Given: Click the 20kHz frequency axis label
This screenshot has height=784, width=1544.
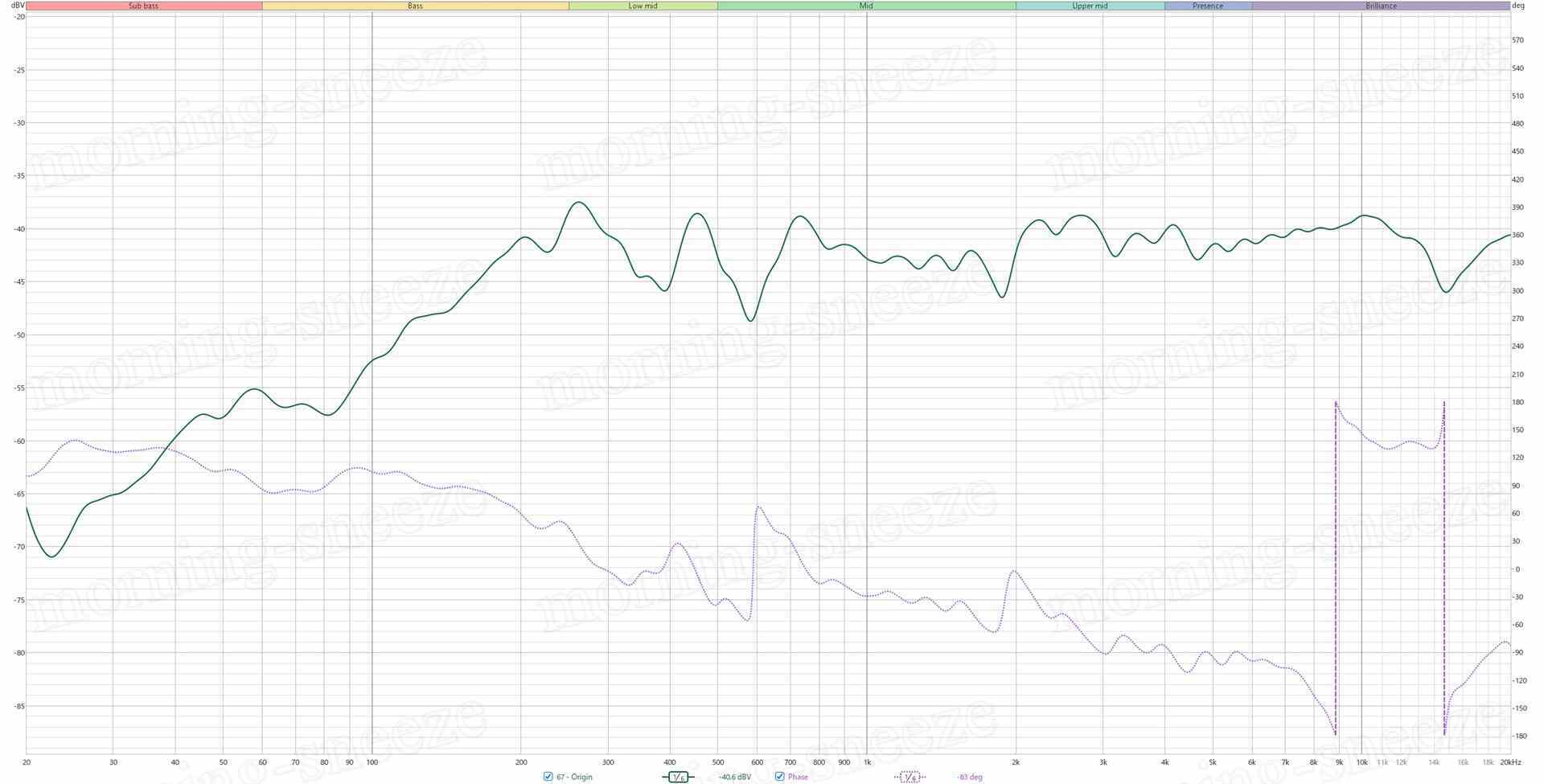Looking at the screenshot, I should (1510, 762).
